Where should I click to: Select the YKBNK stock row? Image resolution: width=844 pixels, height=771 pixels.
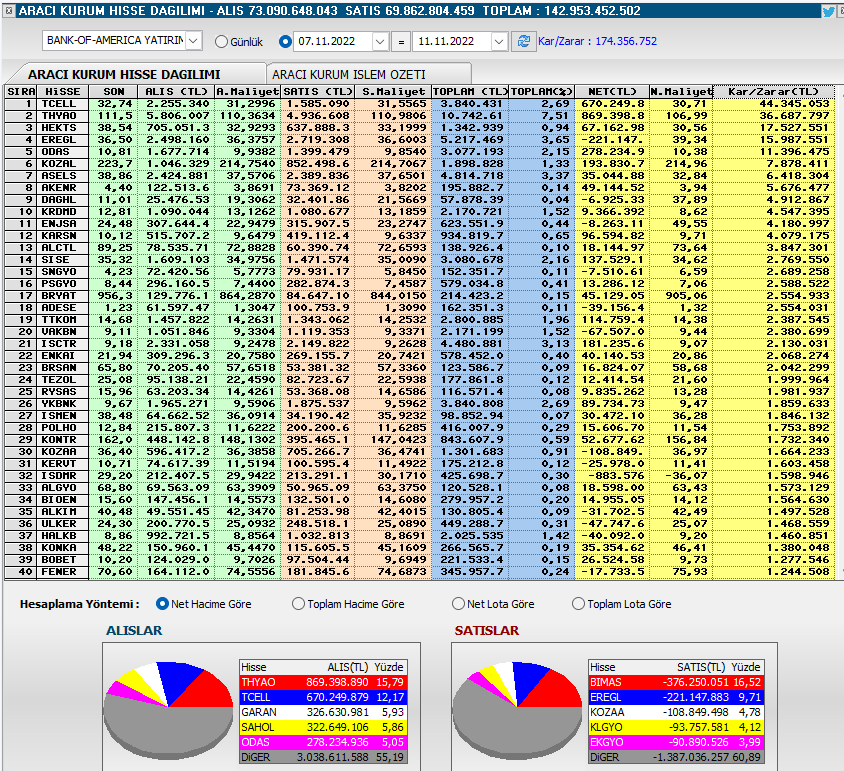pyautogui.click(x=420, y=404)
